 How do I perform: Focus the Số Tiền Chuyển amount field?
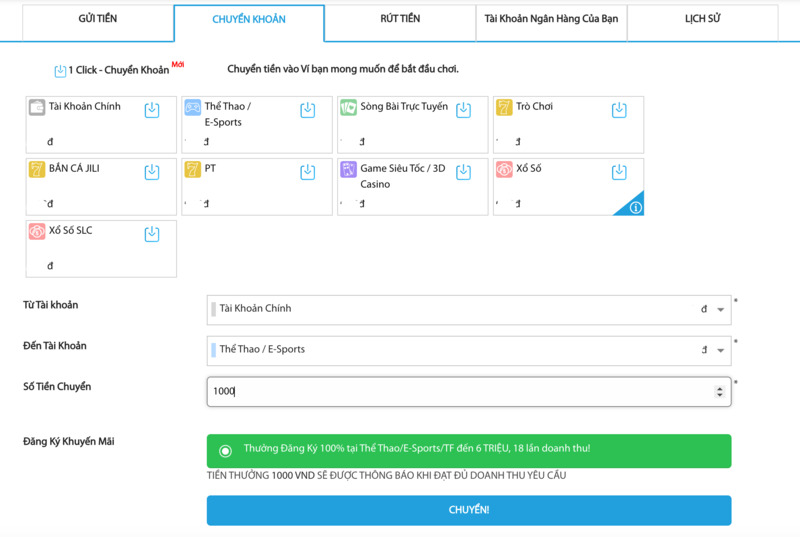pyautogui.click(x=460, y=392)
